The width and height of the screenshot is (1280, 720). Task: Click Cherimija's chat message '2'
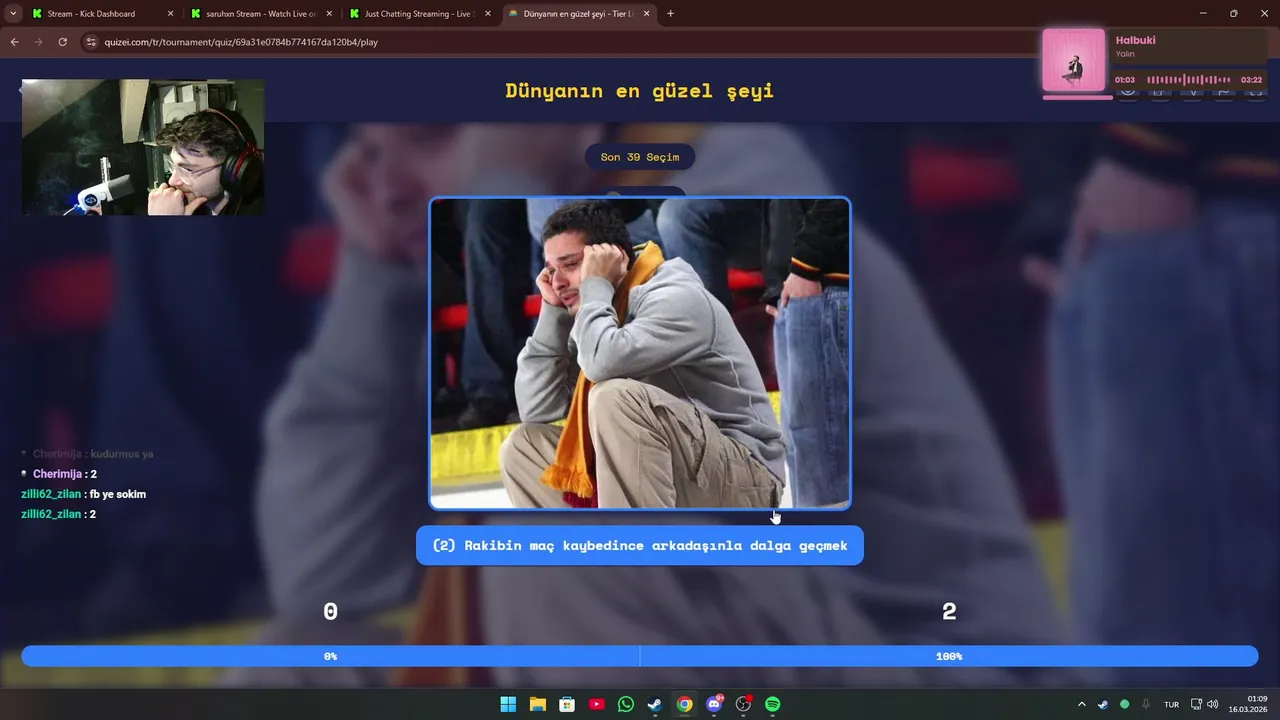tap(93, 474)
